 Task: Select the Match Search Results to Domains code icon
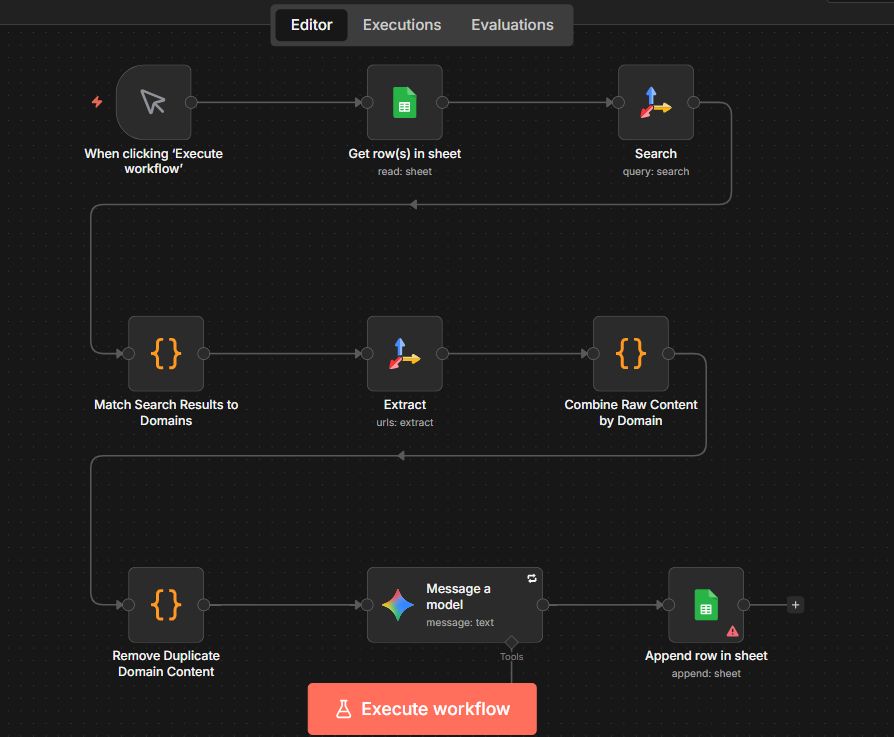pyautogui.click(x=166, y=353)
